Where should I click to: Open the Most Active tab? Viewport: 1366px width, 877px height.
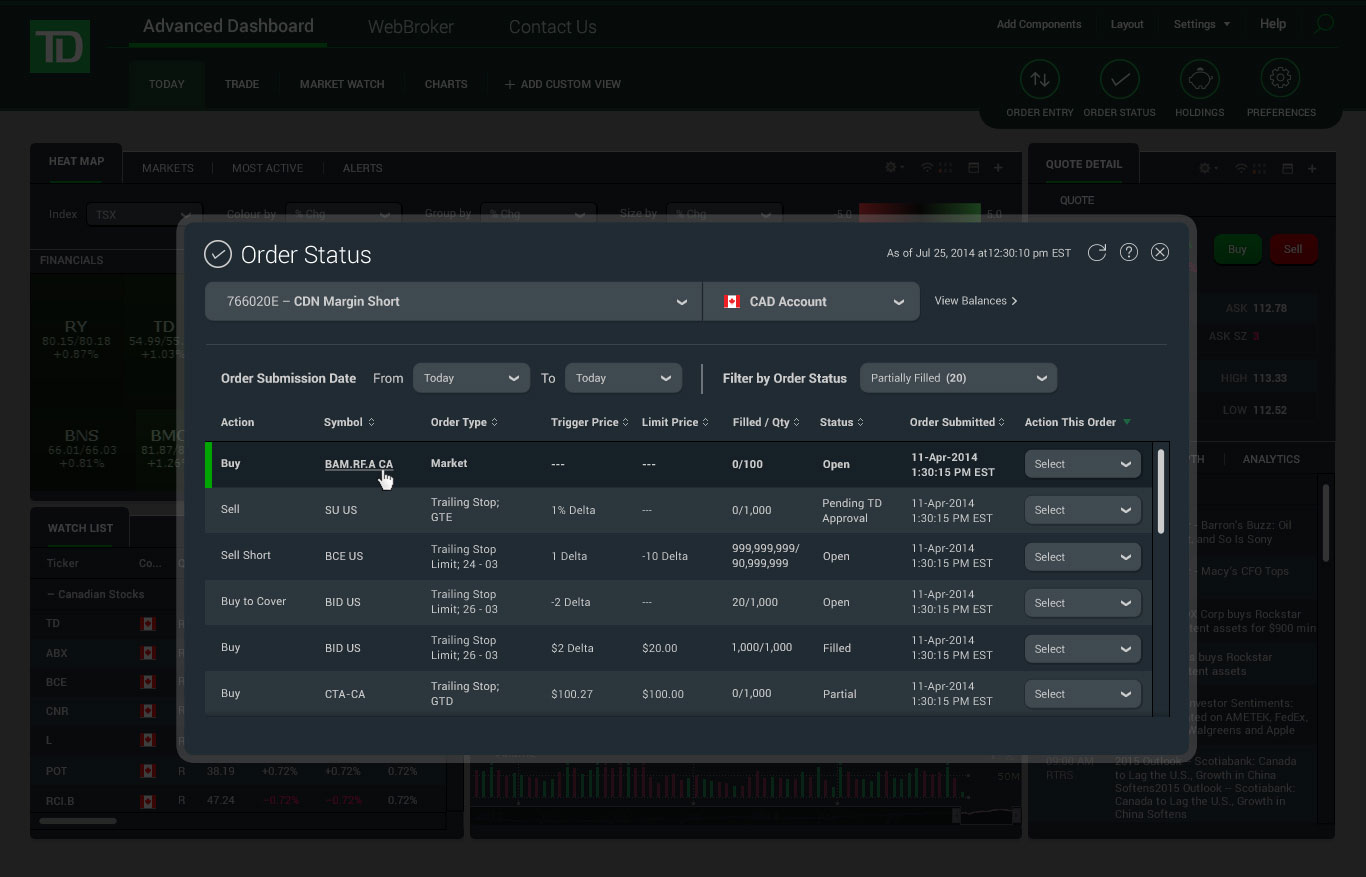(267, 168)
